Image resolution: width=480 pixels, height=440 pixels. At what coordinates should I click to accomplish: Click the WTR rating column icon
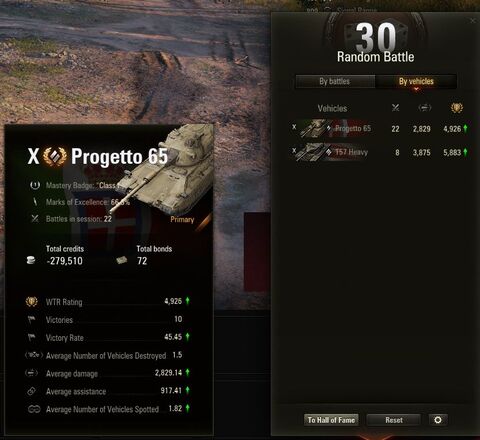click(457, 108)
